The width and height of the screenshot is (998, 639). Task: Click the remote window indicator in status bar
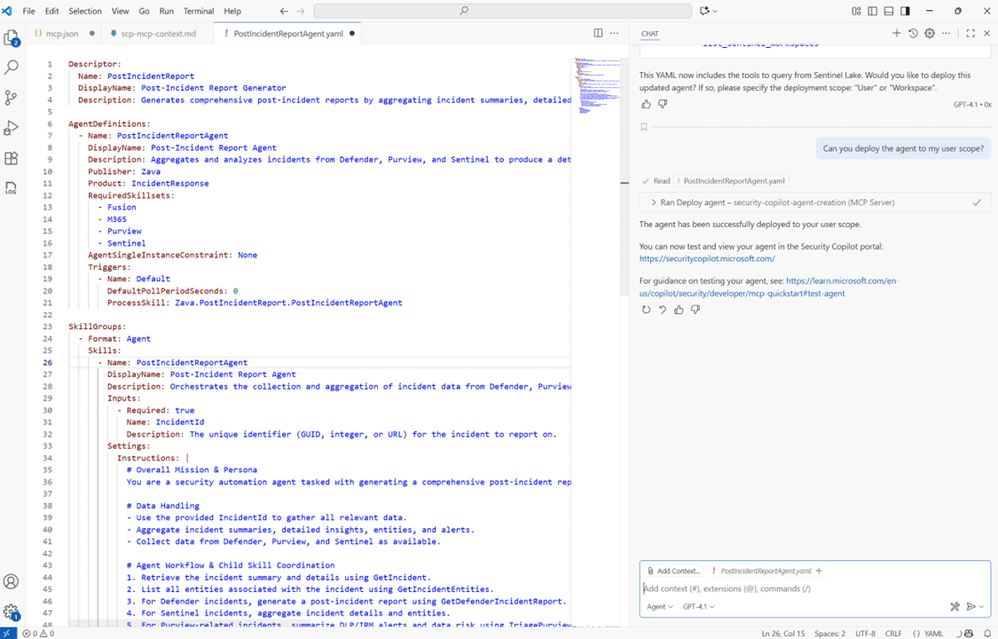click(8, 633)
